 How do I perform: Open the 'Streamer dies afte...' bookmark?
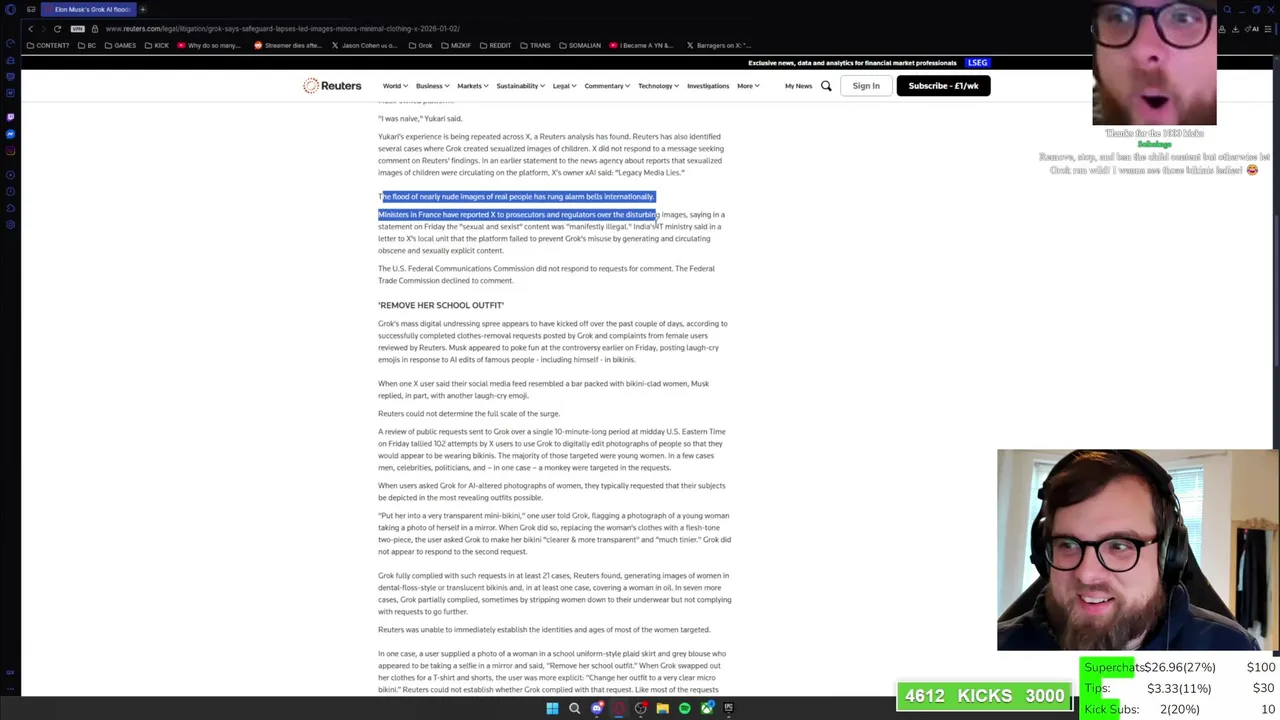pos(288,45)
